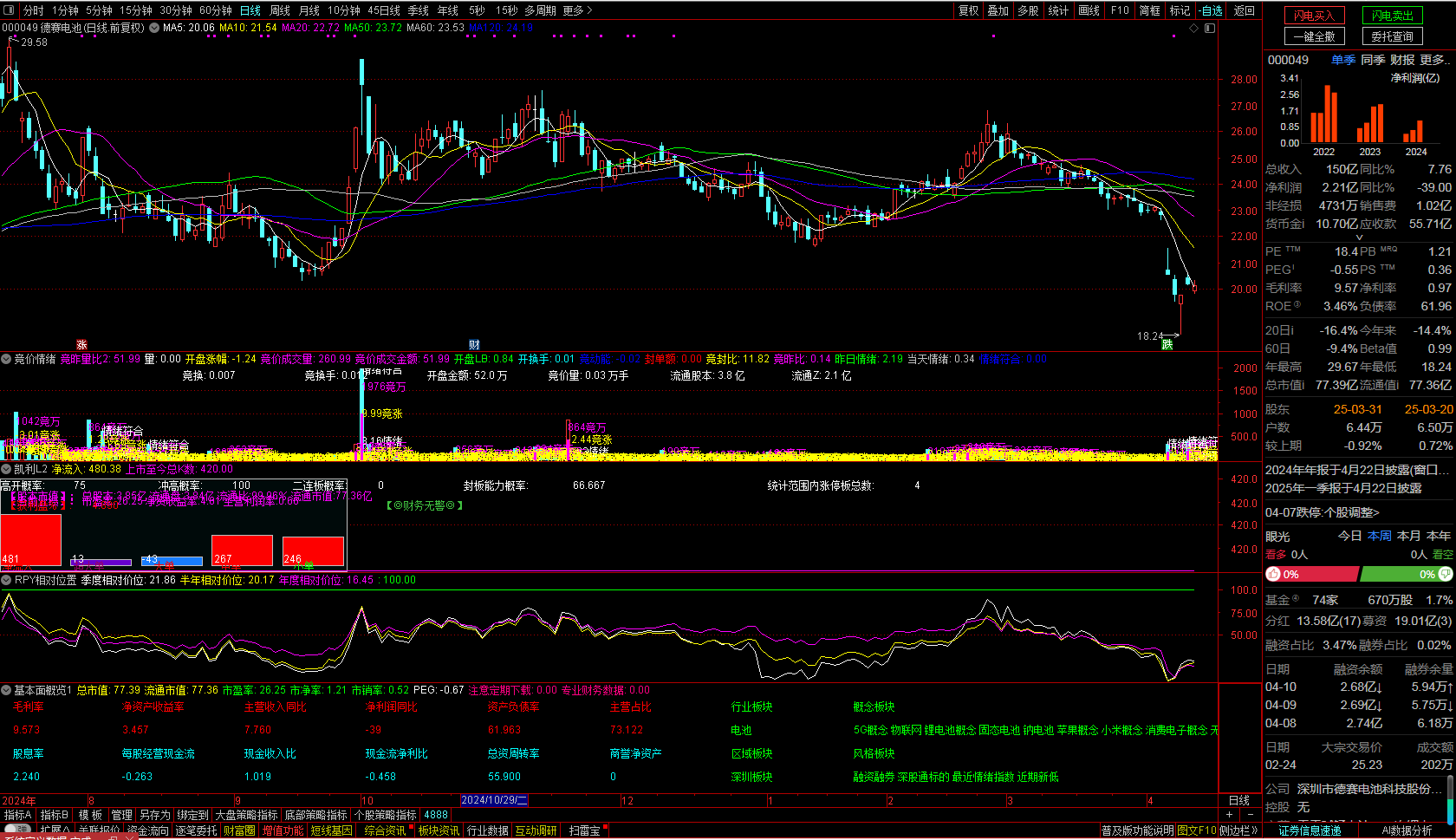Toggle the 自选 watchlist button
The image size is (1456, 840).
tap(1210, 10)
